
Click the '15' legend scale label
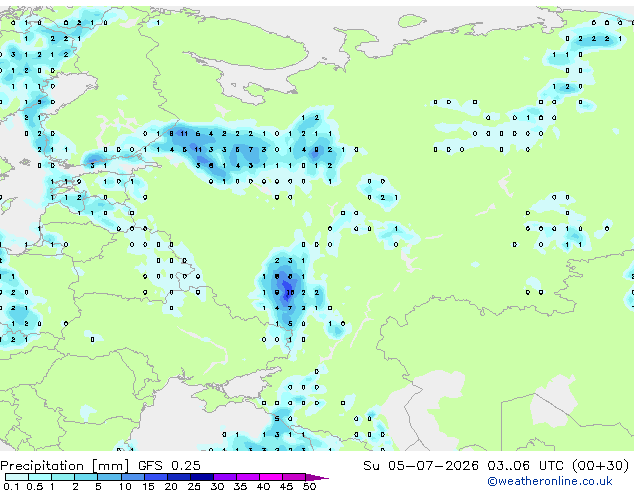[x=148, y=486]
